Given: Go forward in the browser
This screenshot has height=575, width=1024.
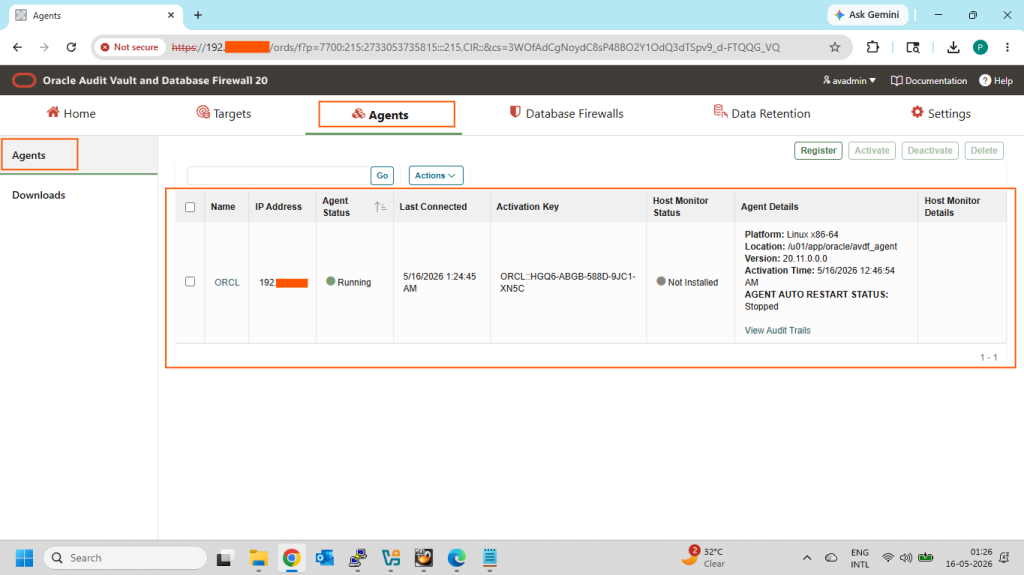Looking at the screenshot, I should pyautogui.click(x=44, y=47).
